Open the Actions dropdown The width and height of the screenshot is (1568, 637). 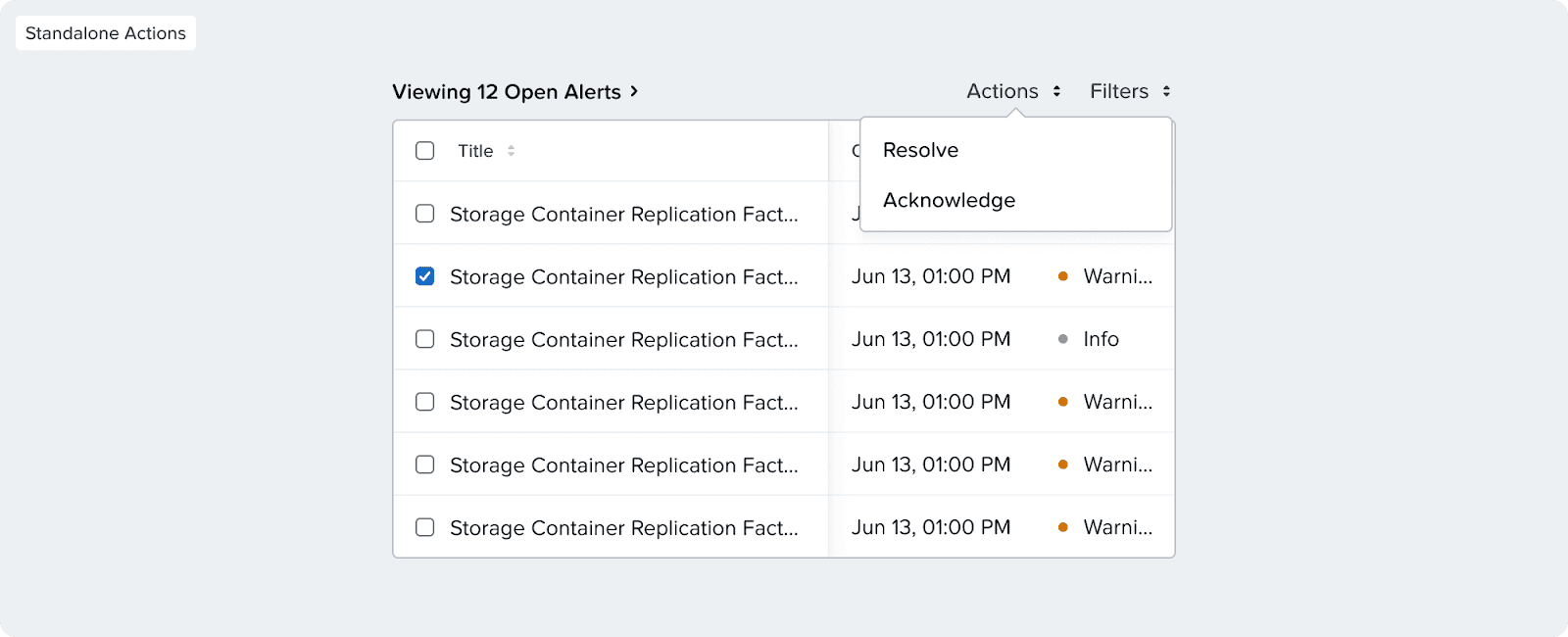coord(1003,91)
